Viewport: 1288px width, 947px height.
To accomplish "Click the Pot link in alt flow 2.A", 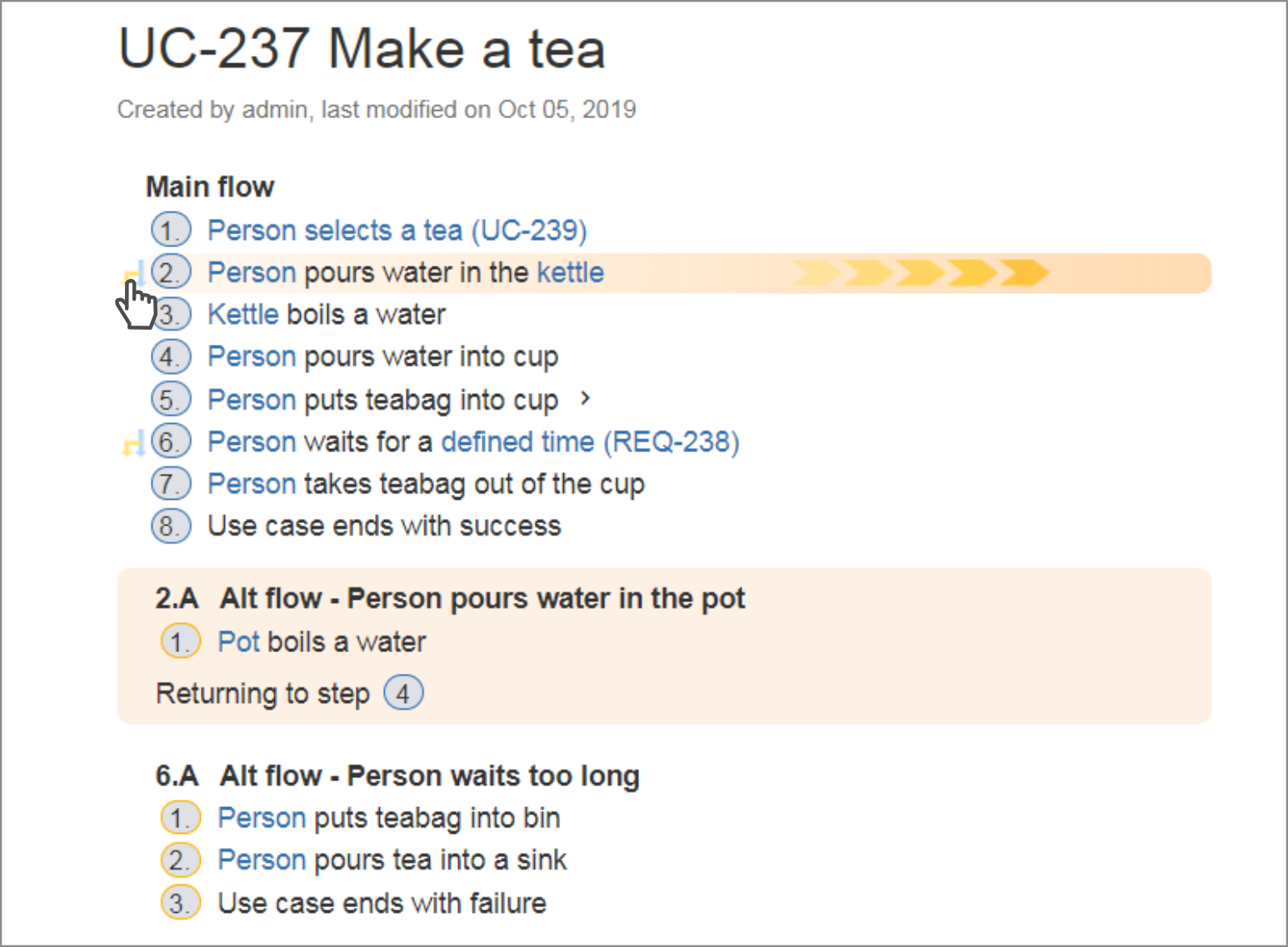I will (x=239, y=641).
